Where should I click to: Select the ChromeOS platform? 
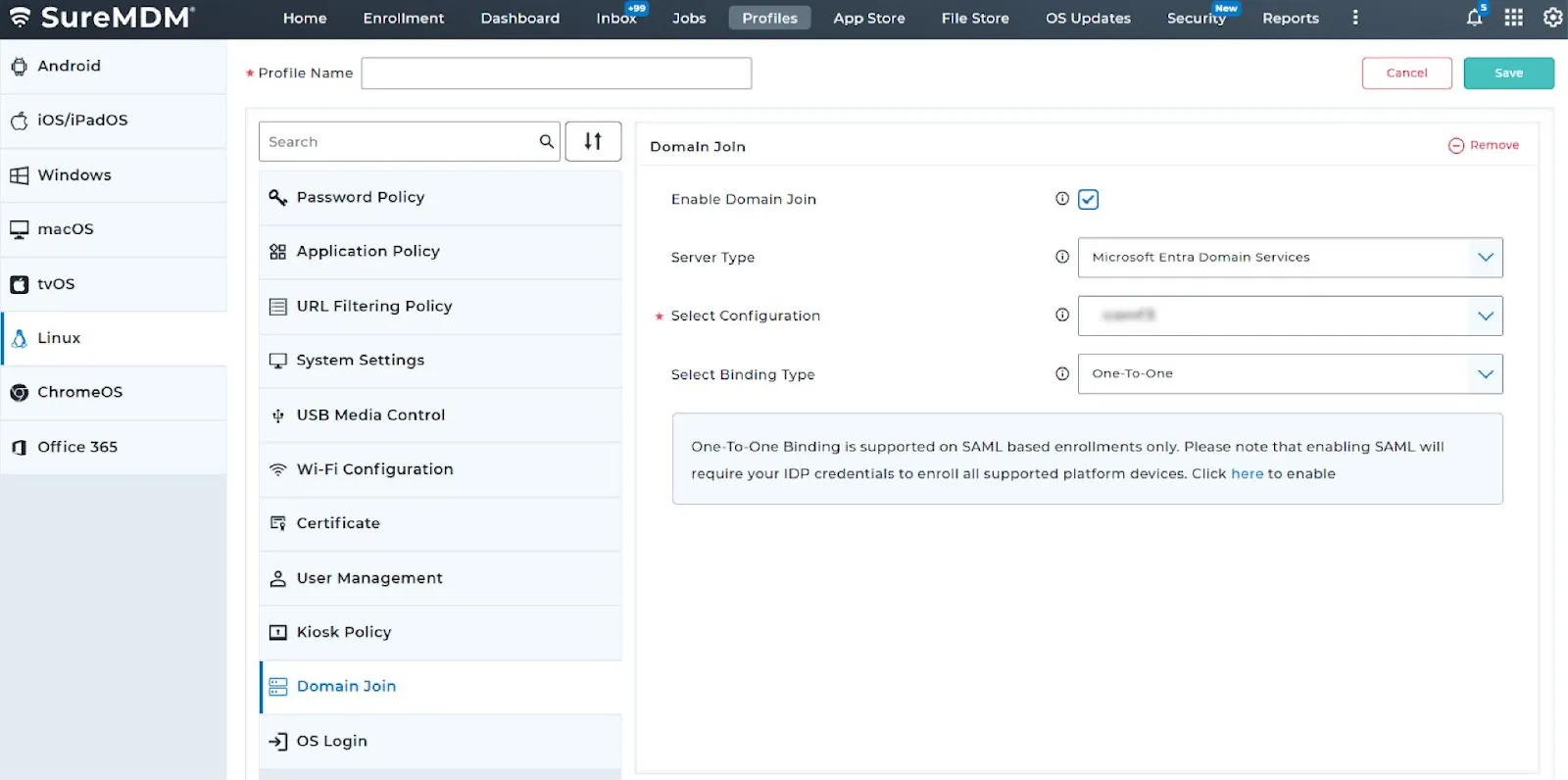pos(114,392)
